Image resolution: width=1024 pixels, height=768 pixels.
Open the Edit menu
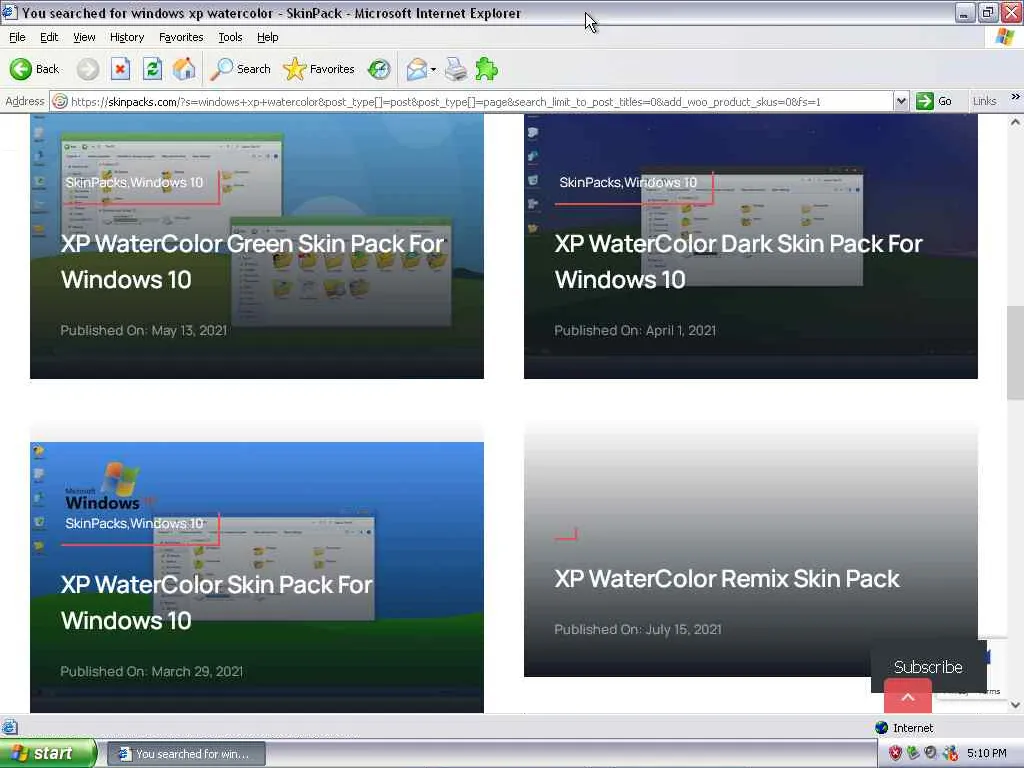pyautogui.click(x=49, y=37)
